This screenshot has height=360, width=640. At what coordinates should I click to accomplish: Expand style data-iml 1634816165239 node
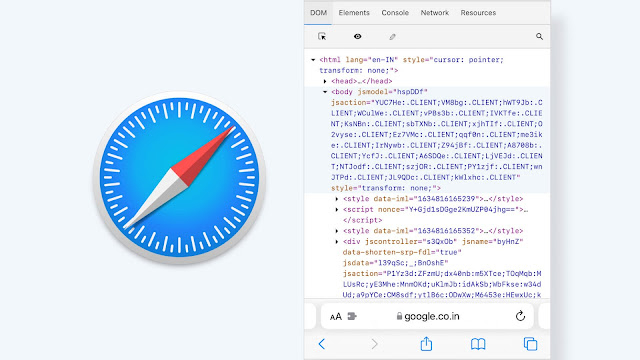tap(337, 199)
